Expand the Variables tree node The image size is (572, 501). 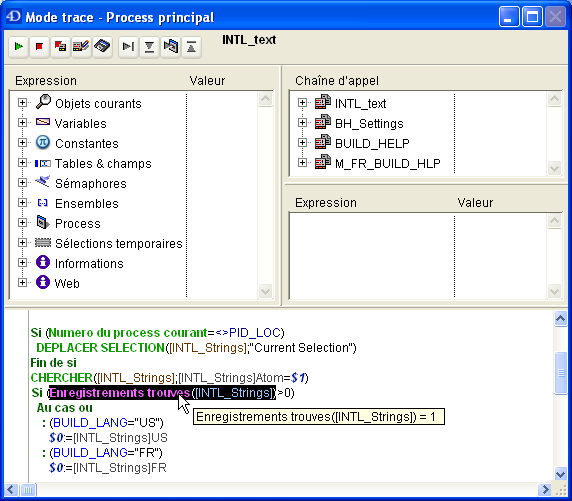click(x=22, y=123)
